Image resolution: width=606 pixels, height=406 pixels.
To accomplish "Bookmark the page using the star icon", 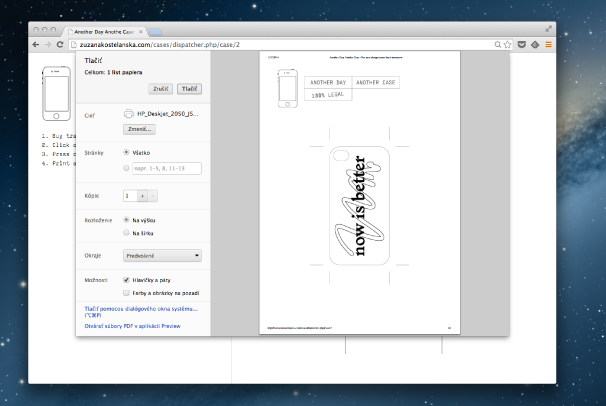I will click(x=508, y=45).
